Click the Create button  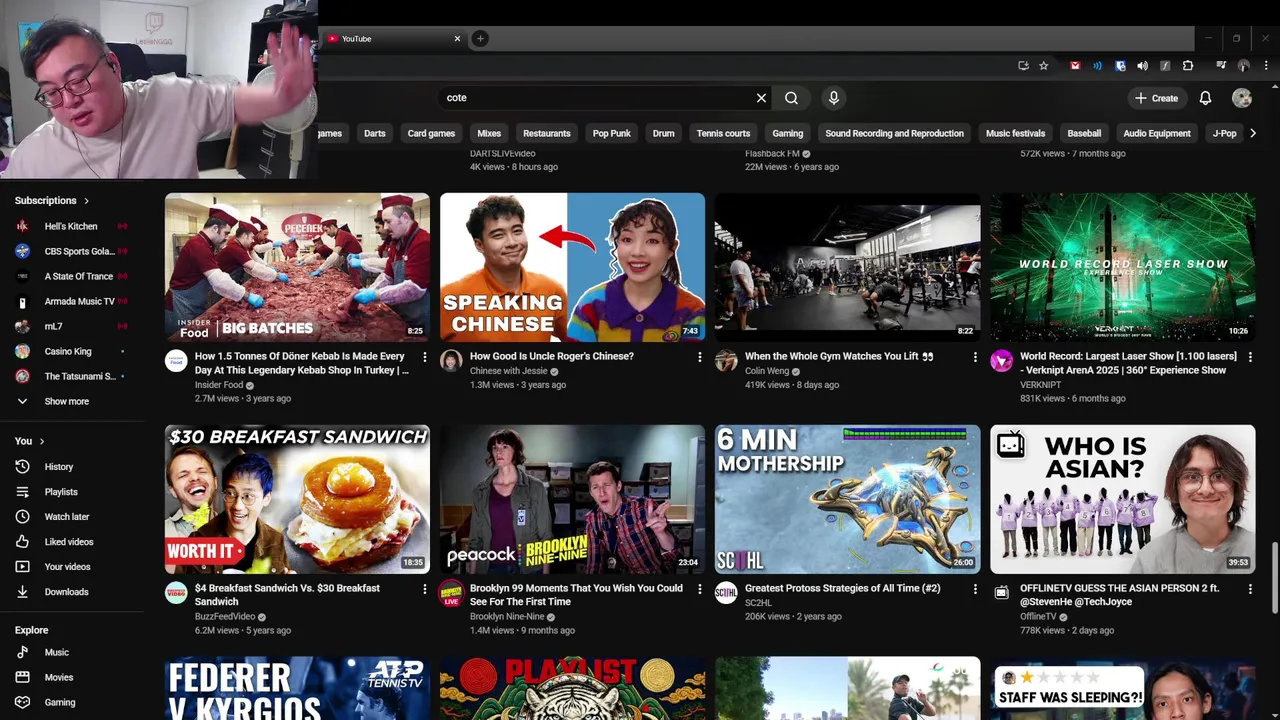coord(1156,98)
